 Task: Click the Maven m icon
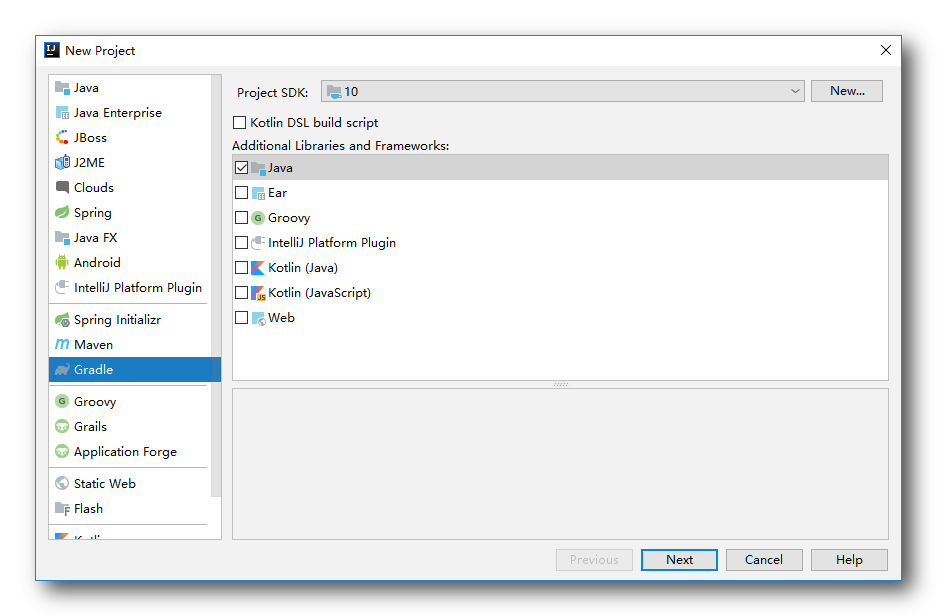[62, 345]
